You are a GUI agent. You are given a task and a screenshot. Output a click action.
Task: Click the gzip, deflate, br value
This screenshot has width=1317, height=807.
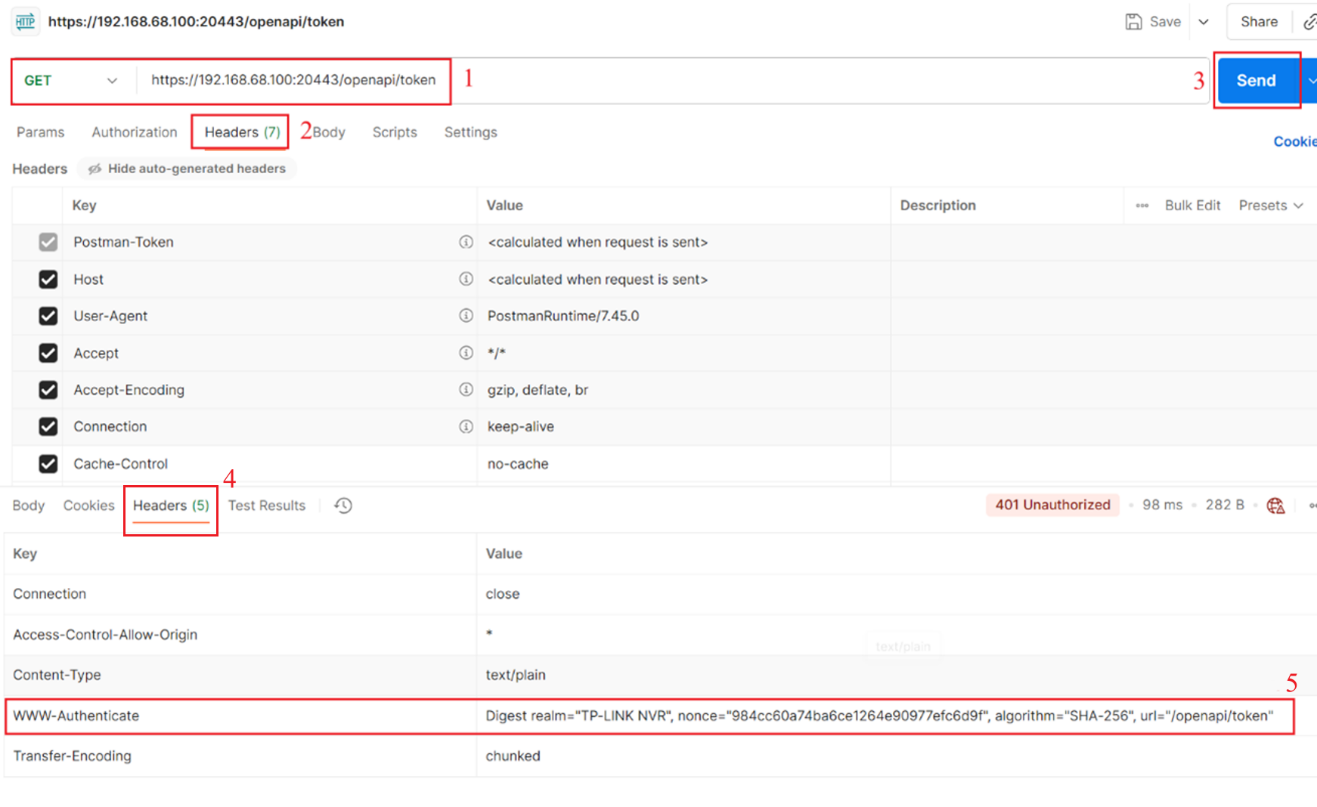point(538,390)
